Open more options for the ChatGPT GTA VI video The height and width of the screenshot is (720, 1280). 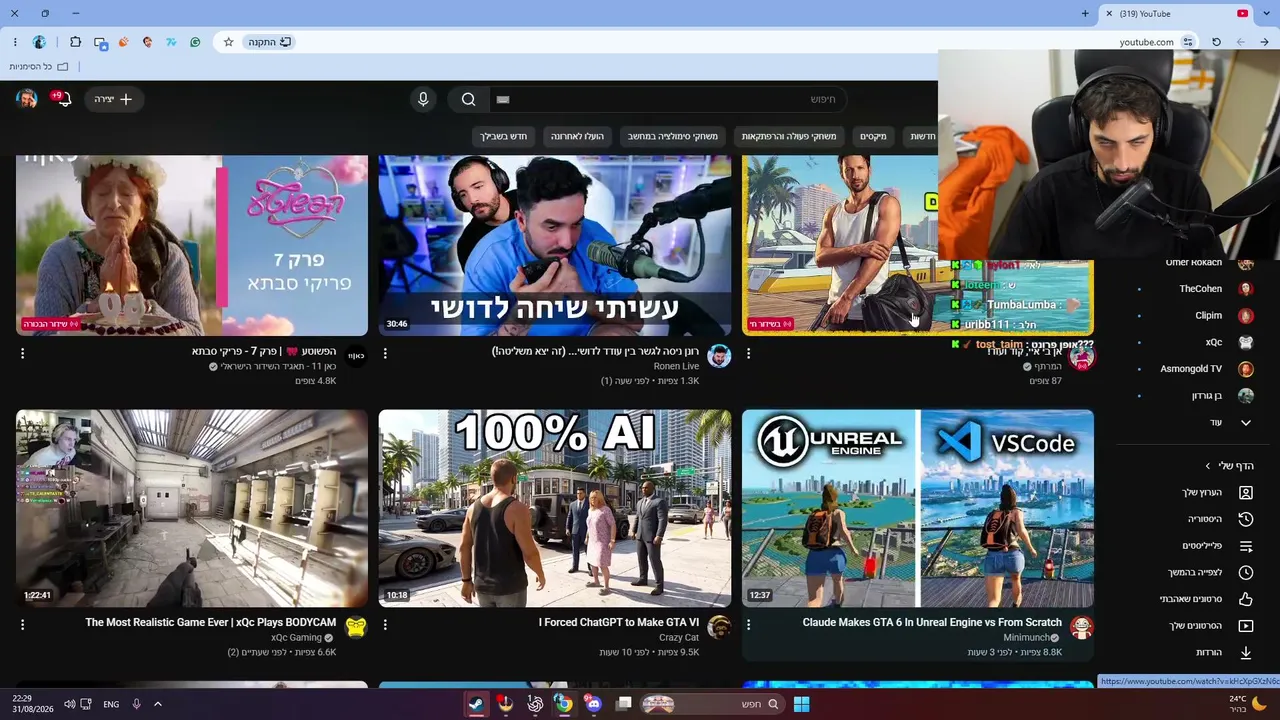tap(385, 624)
